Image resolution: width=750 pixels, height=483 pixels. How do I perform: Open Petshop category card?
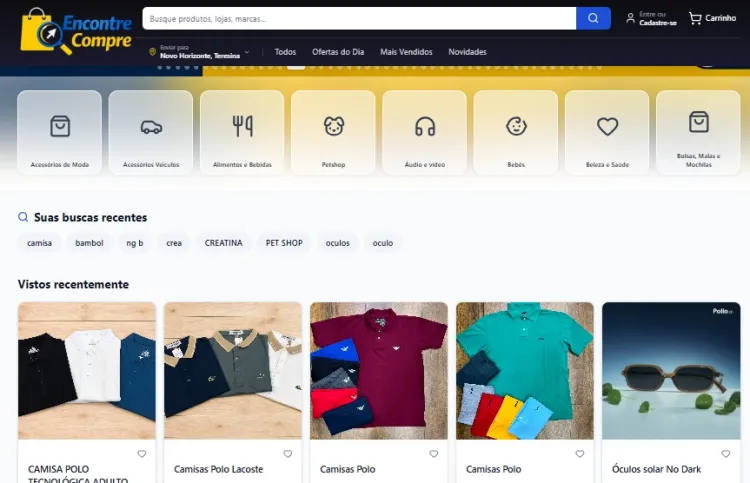pyautogui.click(x=333, y=132)
